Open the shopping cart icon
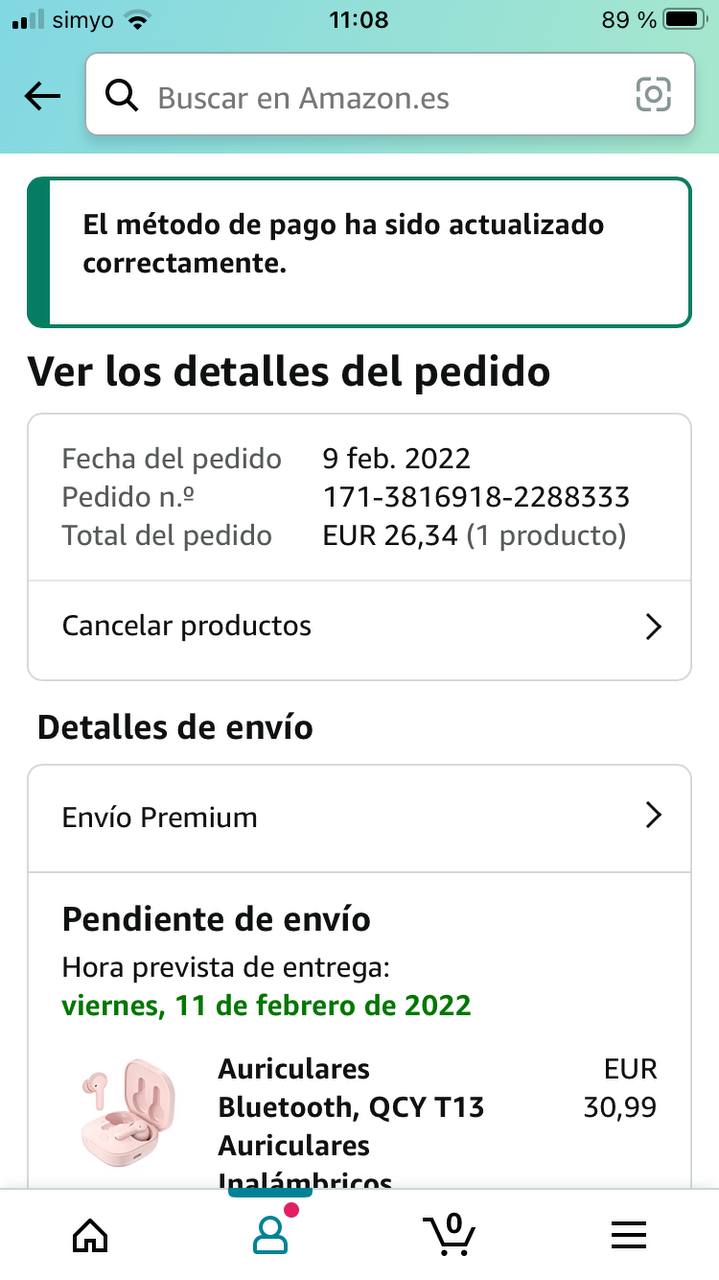The height and width of the screenshot is (1280, 719). pos(449,1234)
